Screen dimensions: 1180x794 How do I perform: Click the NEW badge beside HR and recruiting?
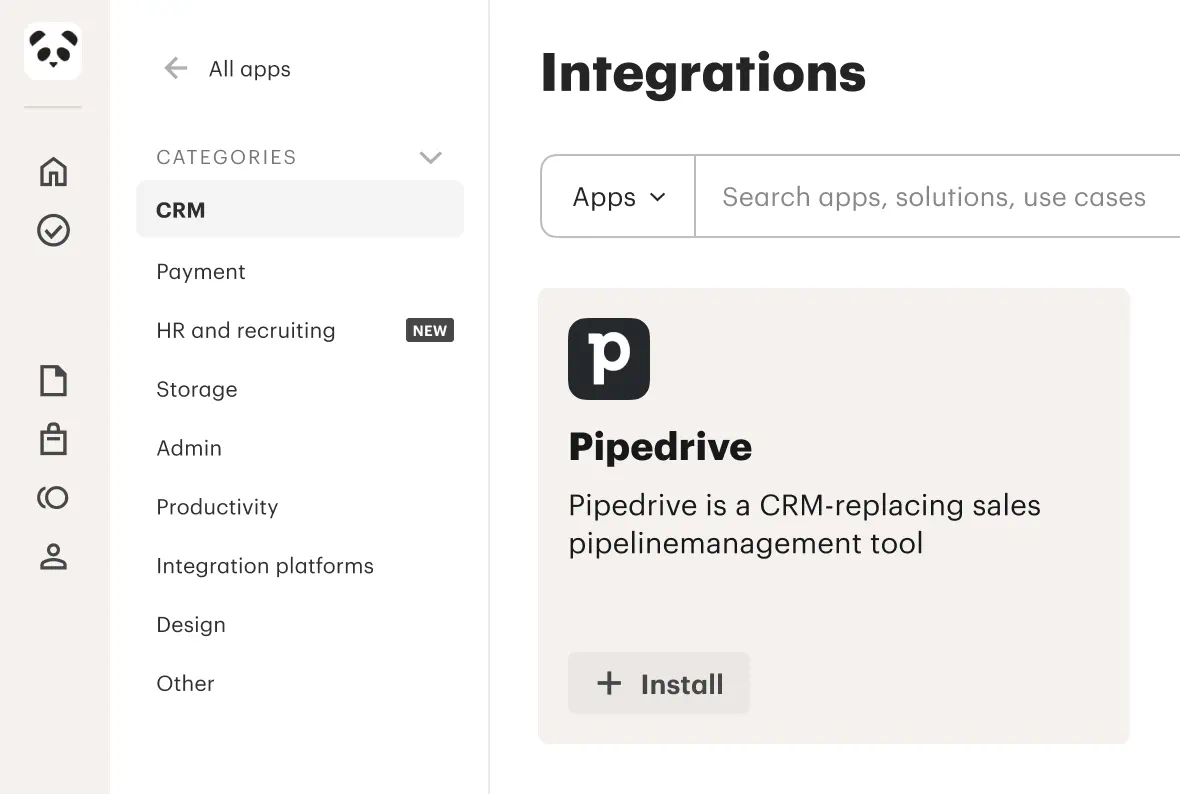pos(430,330)
